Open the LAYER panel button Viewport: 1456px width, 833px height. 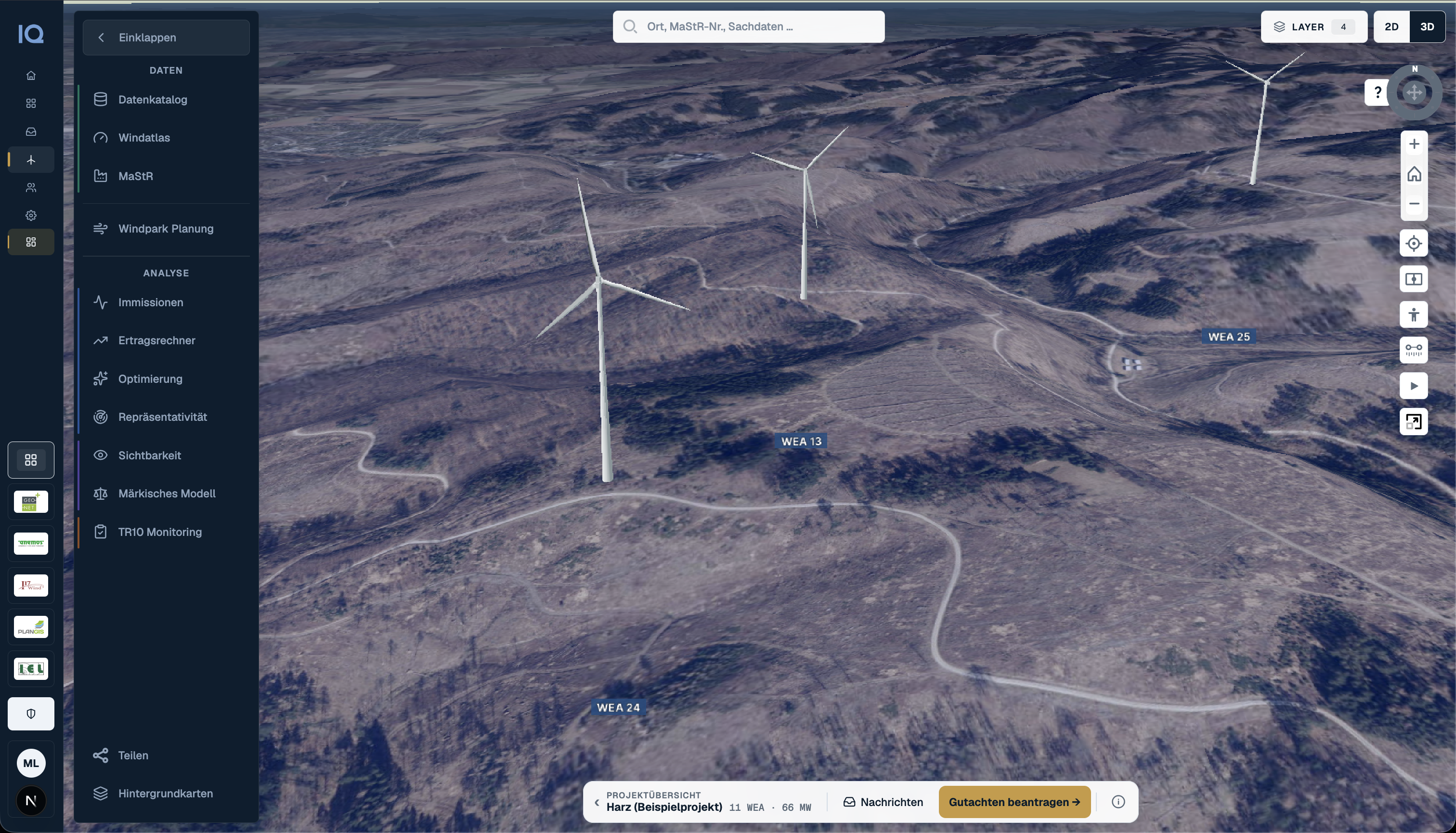1314,27
